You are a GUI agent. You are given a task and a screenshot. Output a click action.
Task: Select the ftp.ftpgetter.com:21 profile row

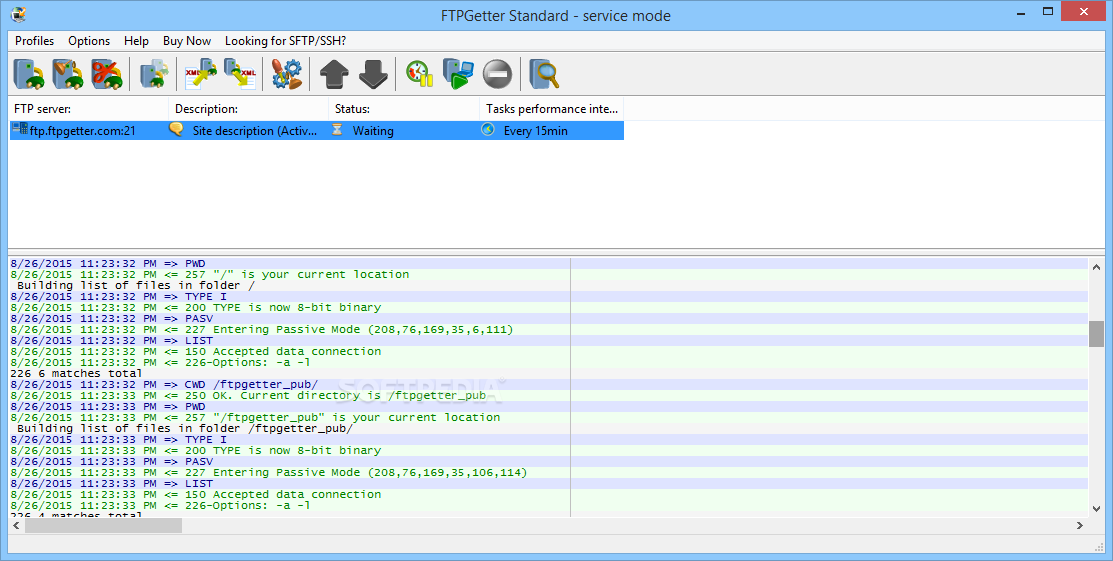317,131
